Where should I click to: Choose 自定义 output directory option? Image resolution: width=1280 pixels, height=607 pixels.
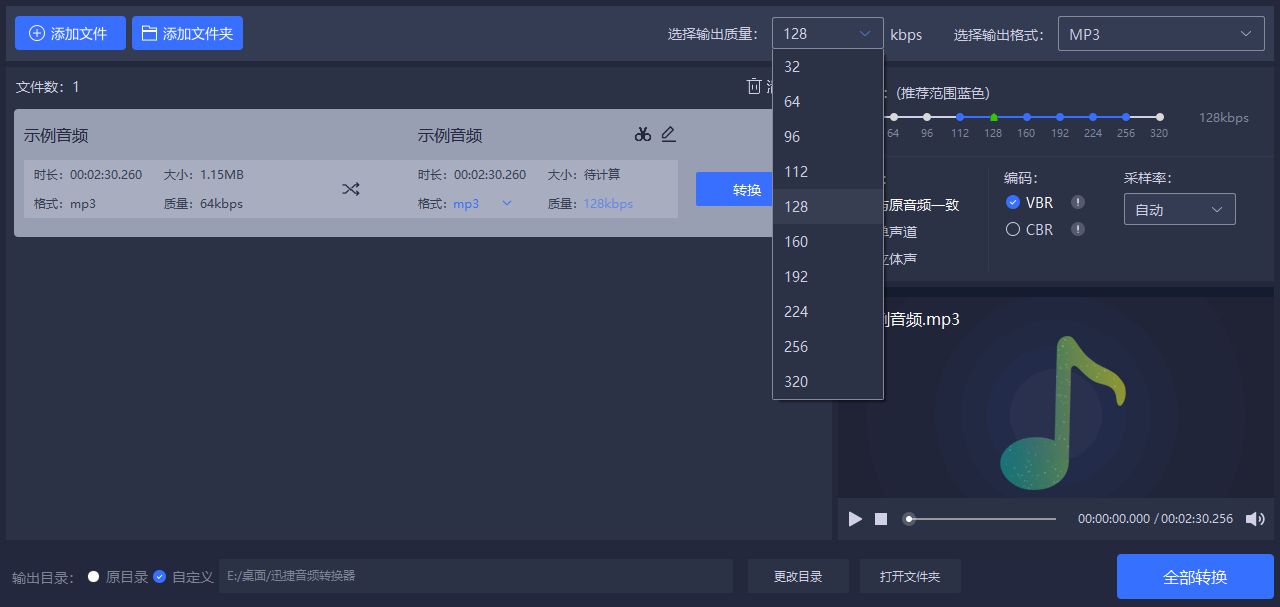(x=159, y=576)
